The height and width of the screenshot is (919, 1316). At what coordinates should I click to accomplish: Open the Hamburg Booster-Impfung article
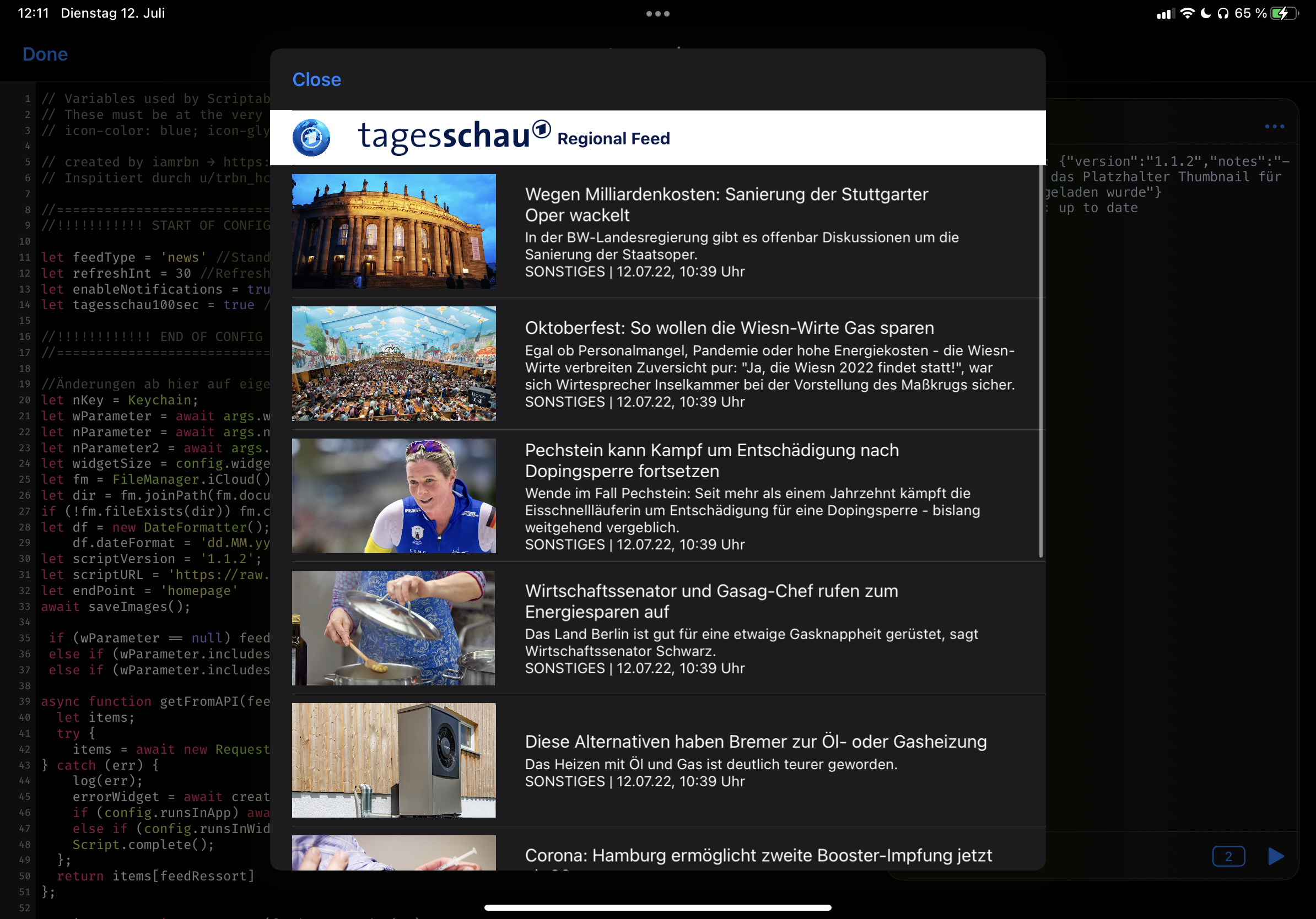(x=758, y=855)
